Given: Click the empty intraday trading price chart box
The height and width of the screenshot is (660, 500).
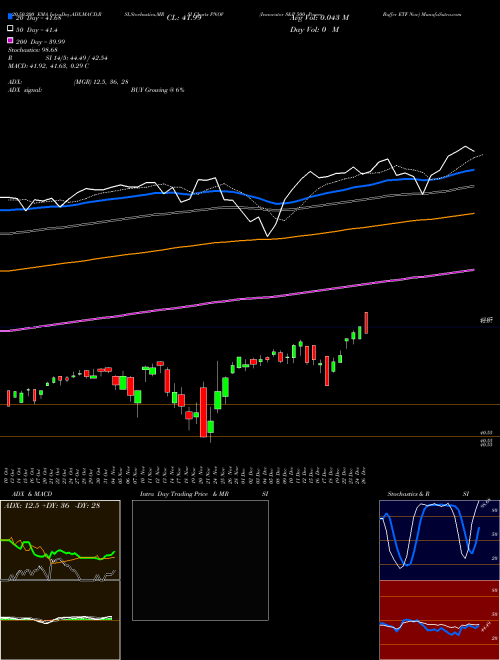Looking at the screenshot, I should tap(200, 560).
